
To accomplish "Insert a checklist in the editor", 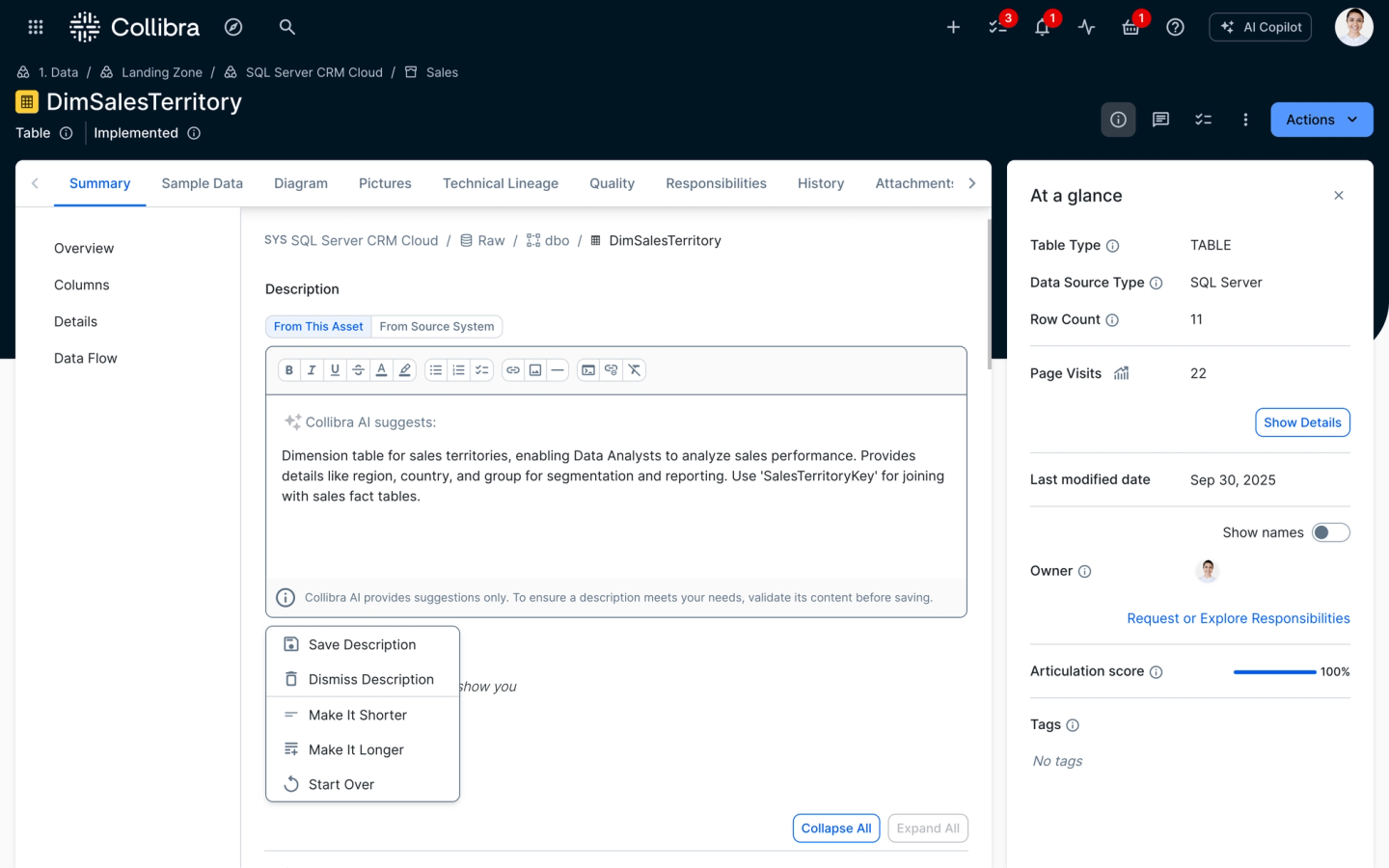I will [x=481, y=370].
